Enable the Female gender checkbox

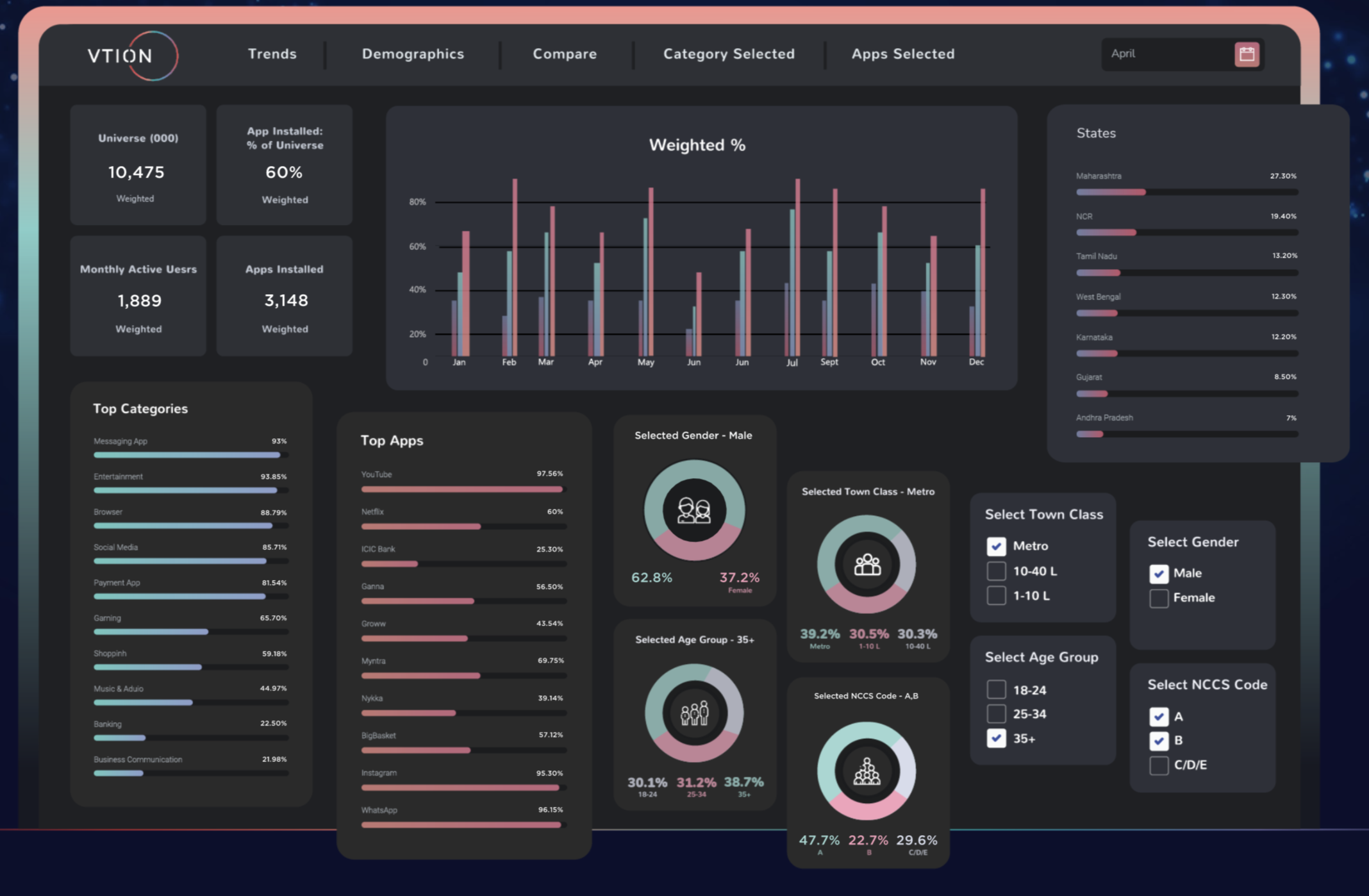tap(1158, 598)
